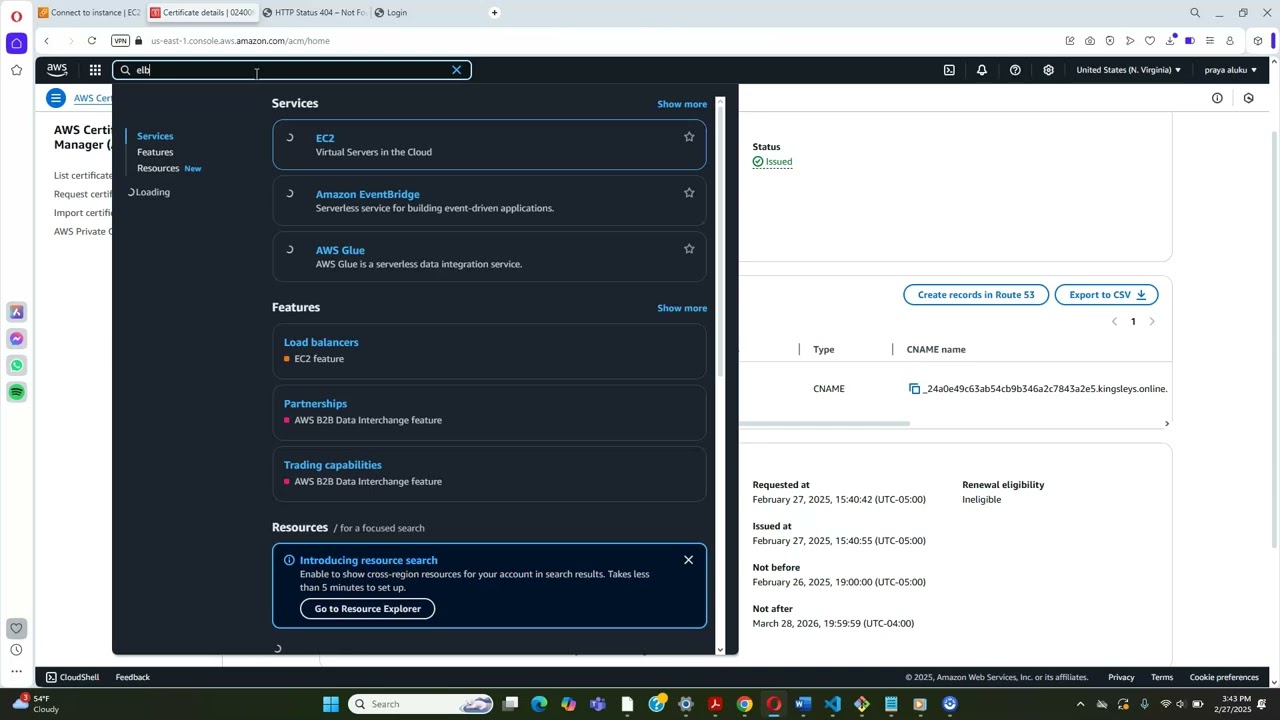Clear the AWS search box text

click(457, 70)
